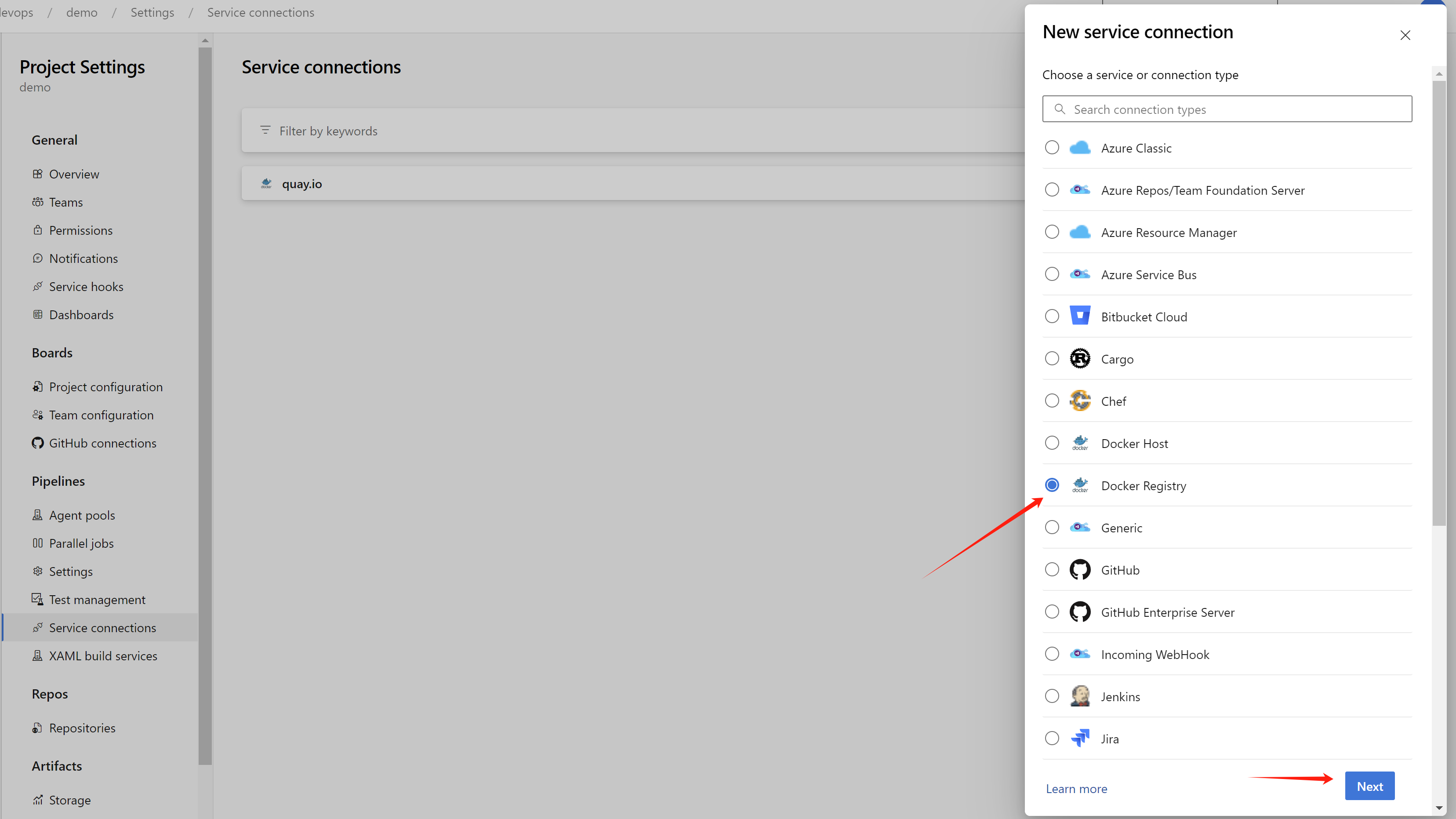This screenshot has width=1456, height=819.
Task: Close the New service connection panel
Action: coord(1405,35)
